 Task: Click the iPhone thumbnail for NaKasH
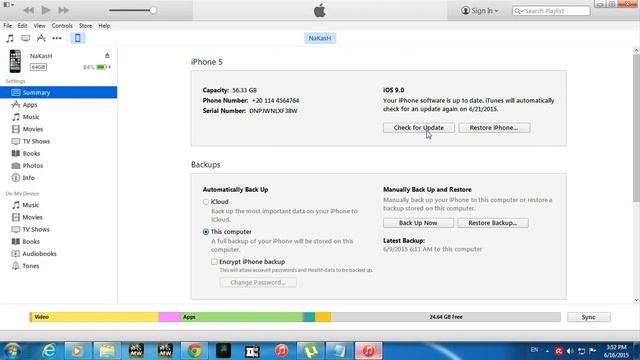pos(15,61)
